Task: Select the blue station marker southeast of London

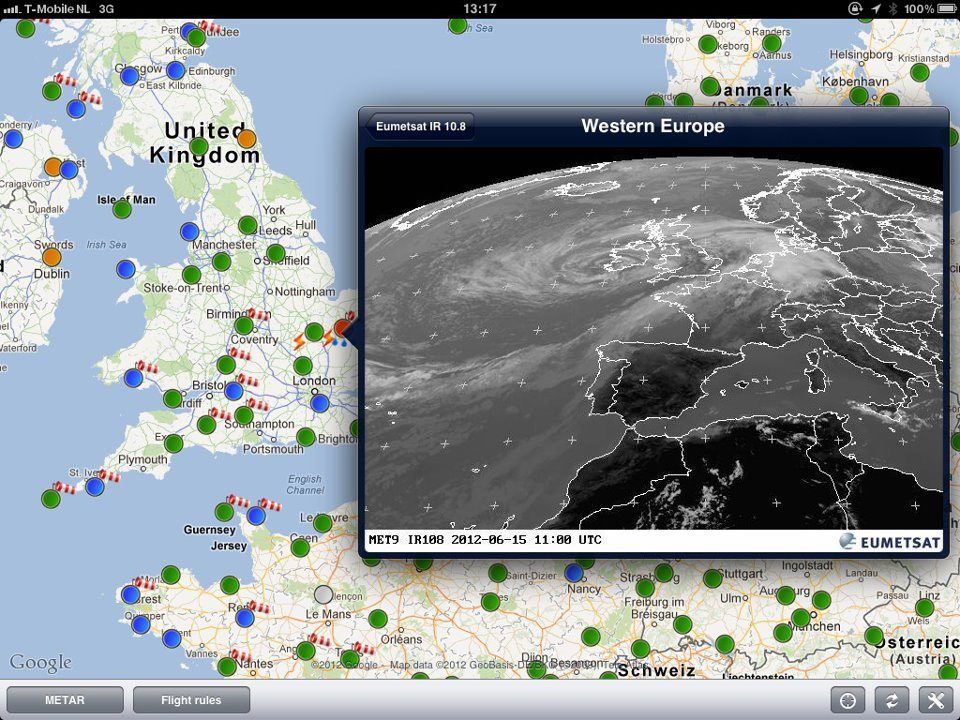Action: [320, 403]
